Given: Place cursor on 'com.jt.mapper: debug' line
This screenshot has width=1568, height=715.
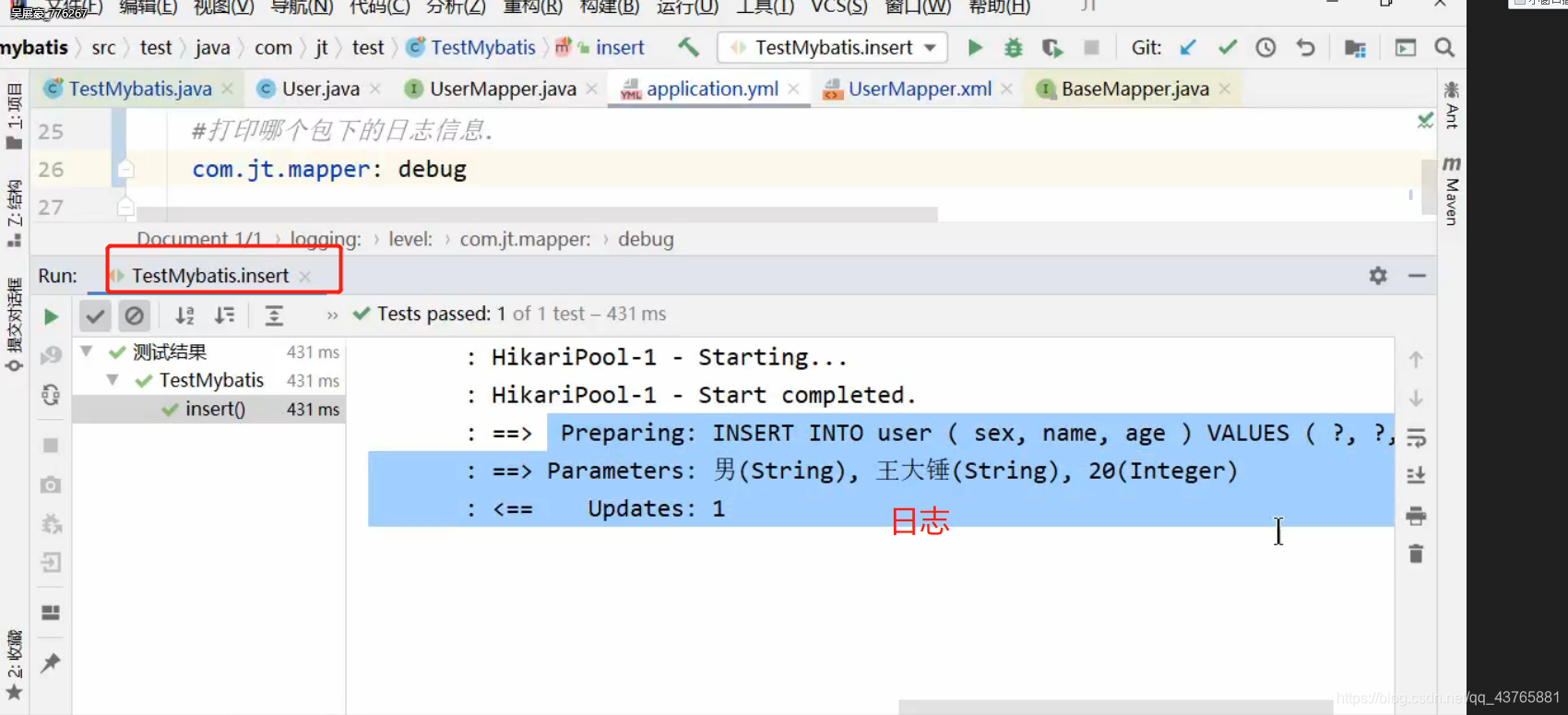Looking at the screenshot, I should tap(329, 169).
